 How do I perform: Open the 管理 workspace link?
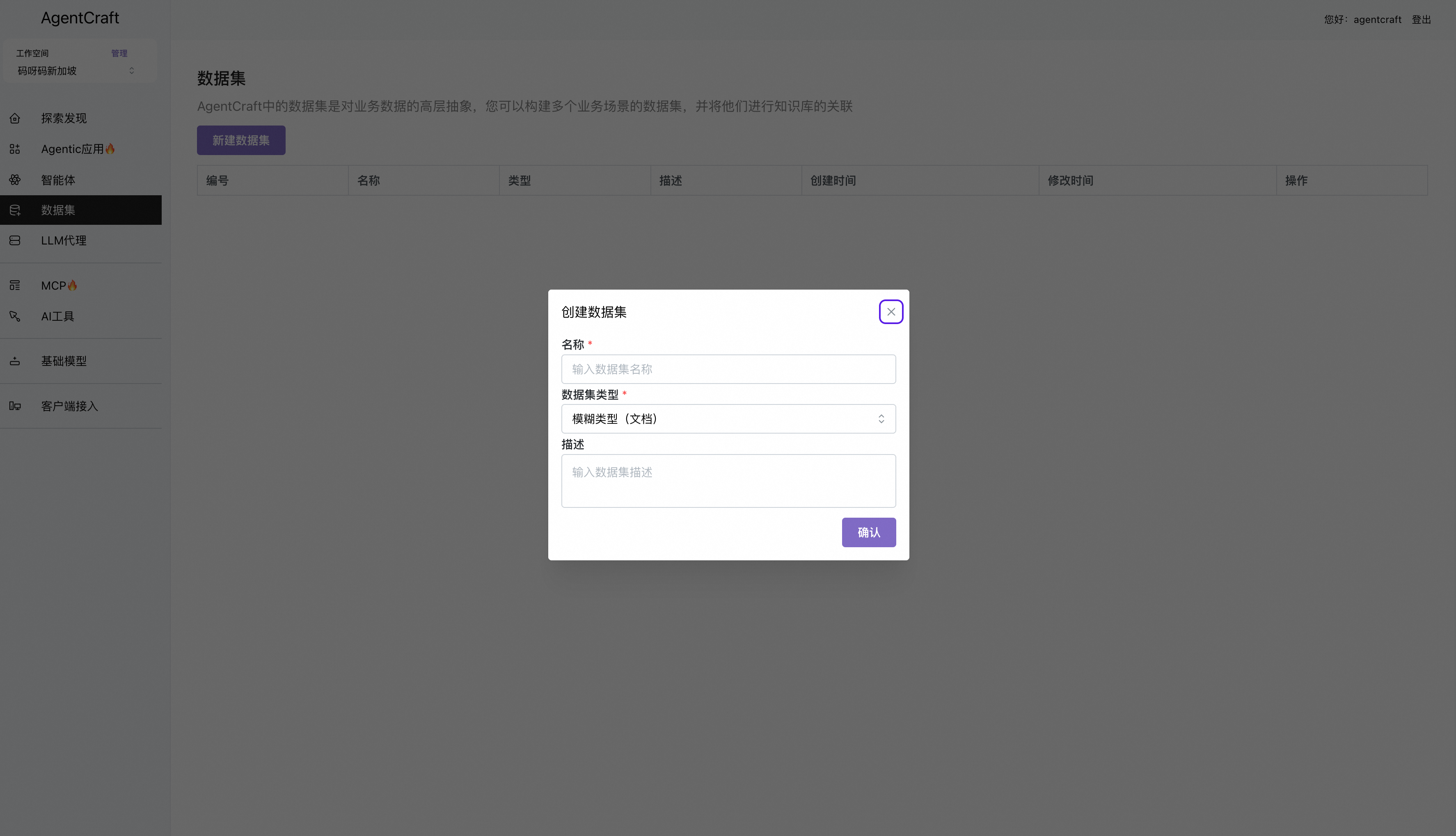click(119, 53)
